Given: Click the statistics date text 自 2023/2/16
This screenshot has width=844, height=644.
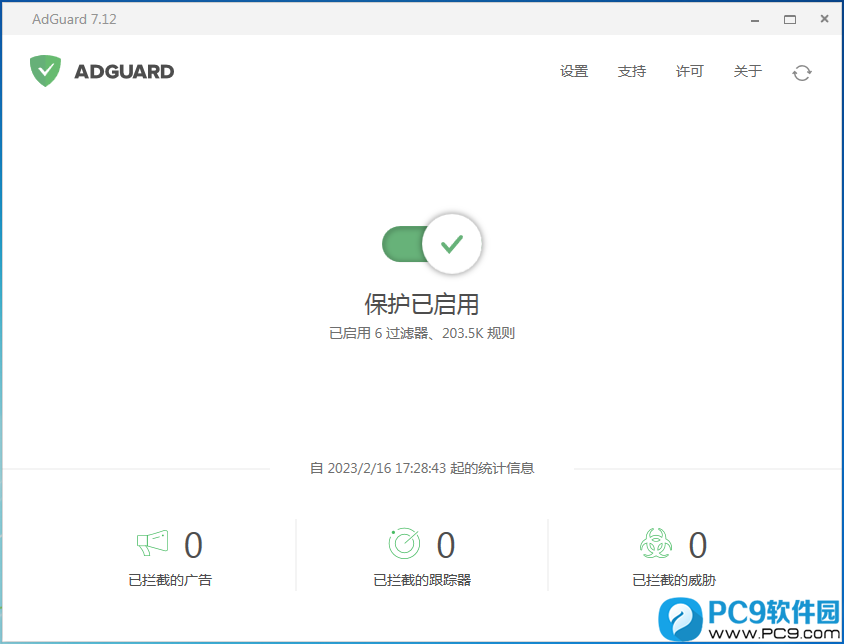Looking at the screenshot, I should coord(422,468).
